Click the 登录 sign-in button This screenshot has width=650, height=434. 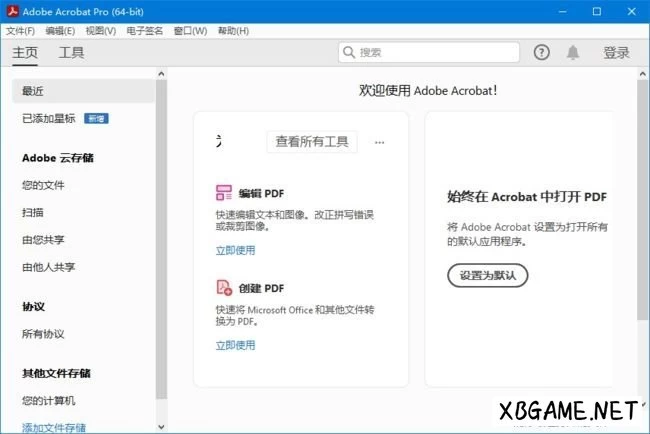[616, 53]
